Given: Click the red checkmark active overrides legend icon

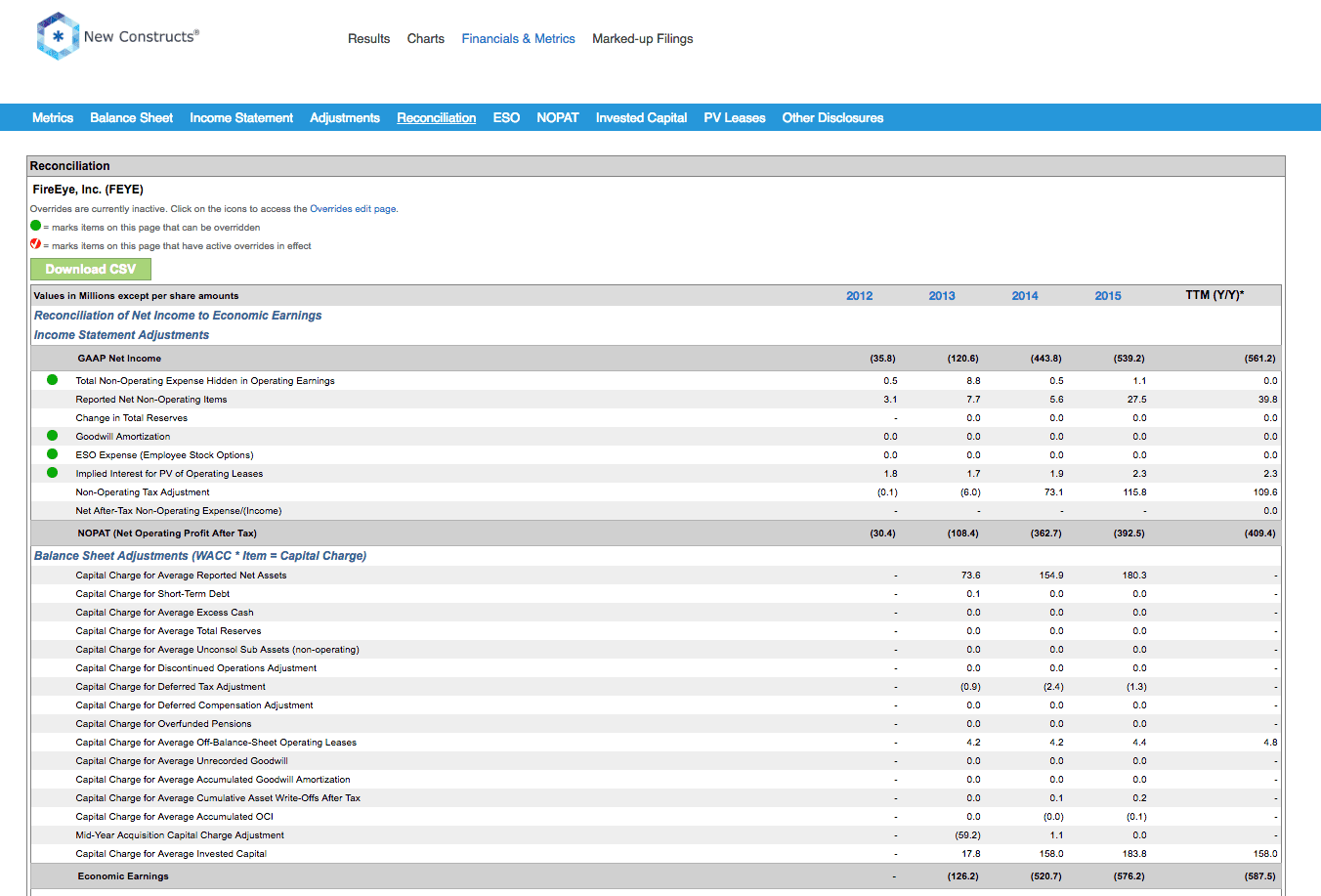Looking at the screenshot, I should point(36,244).
